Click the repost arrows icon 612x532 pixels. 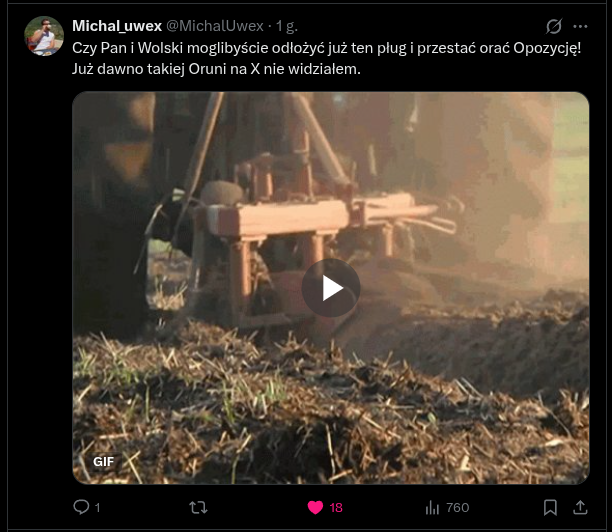pos(198,507)
